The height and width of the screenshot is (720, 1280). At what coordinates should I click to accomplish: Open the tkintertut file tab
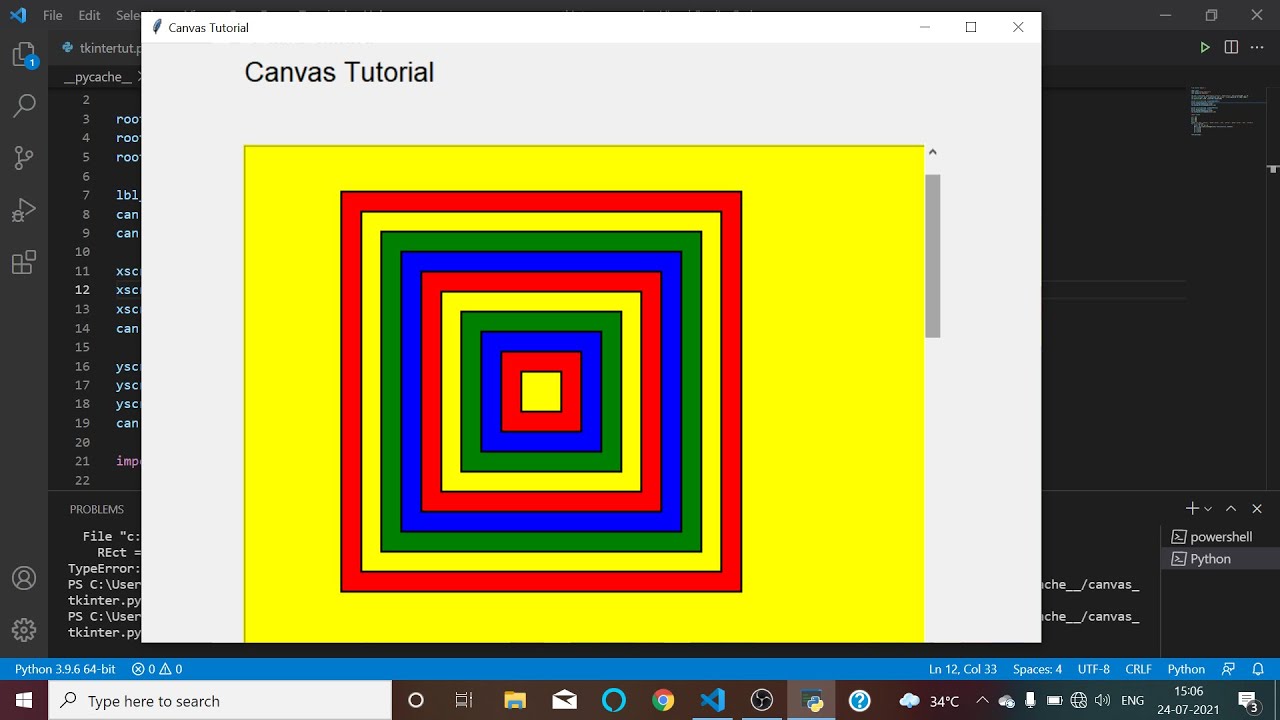(x=101, y=47)
